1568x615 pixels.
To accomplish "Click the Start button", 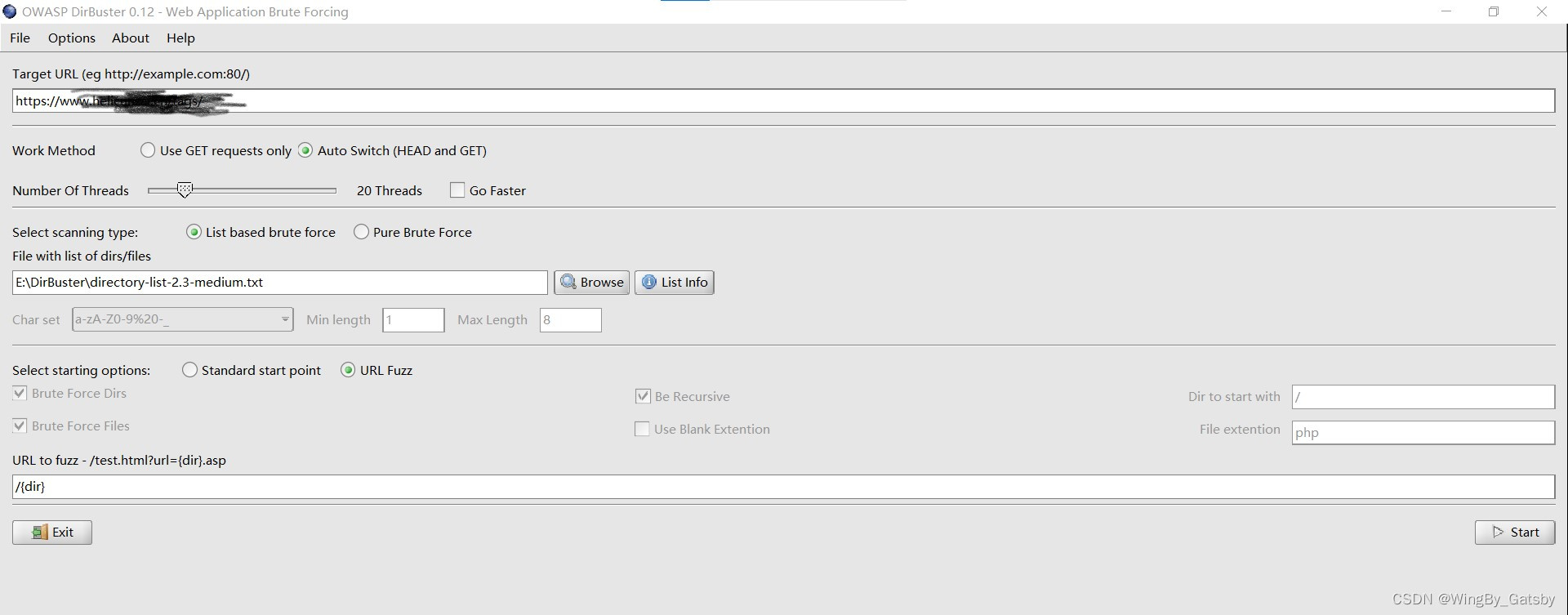I will (1515, 533).
